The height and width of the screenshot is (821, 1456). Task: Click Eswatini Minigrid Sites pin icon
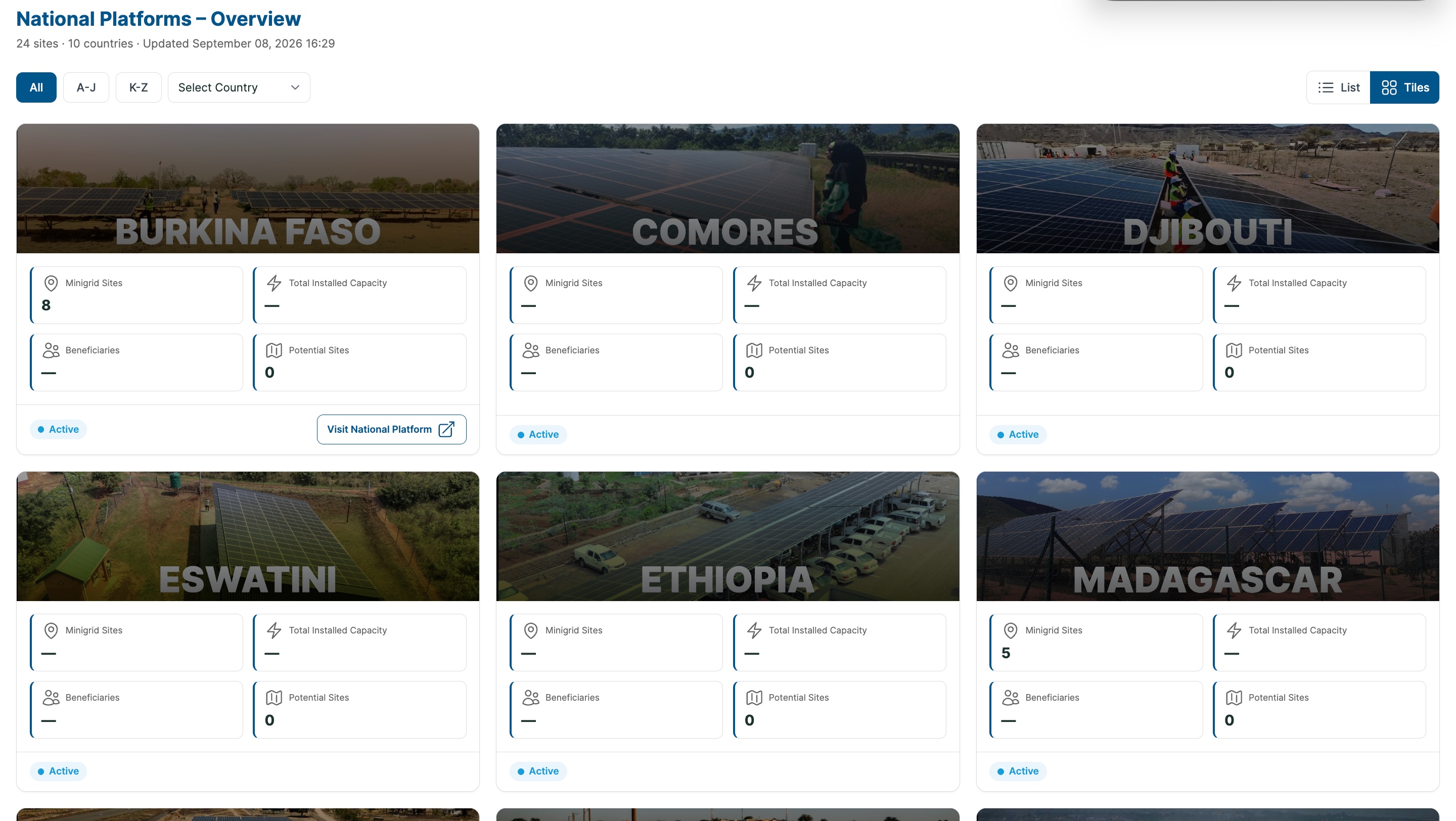coord(51,630)
